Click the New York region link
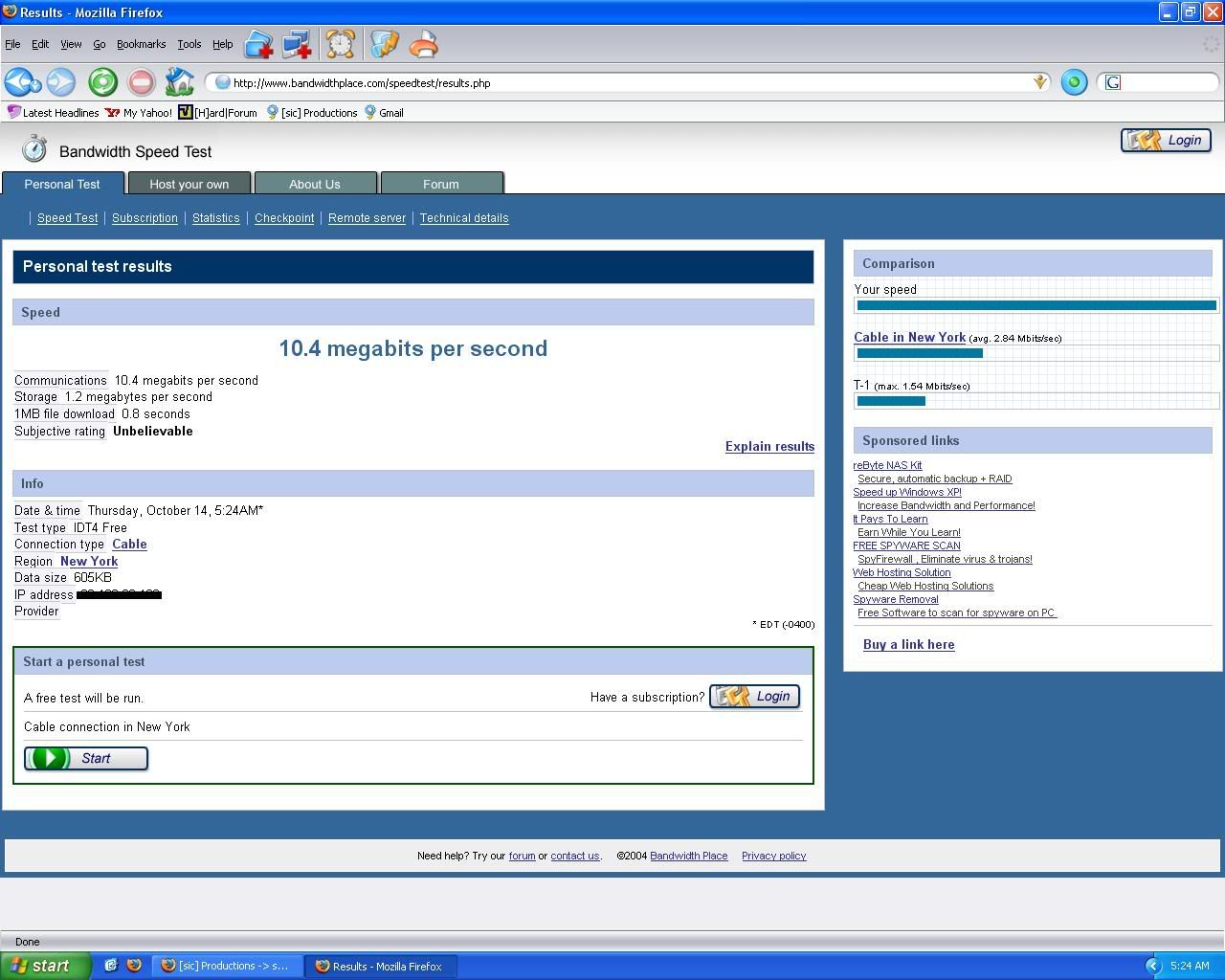The width and height of the screenshot is (1225, 980). (89, 562)
